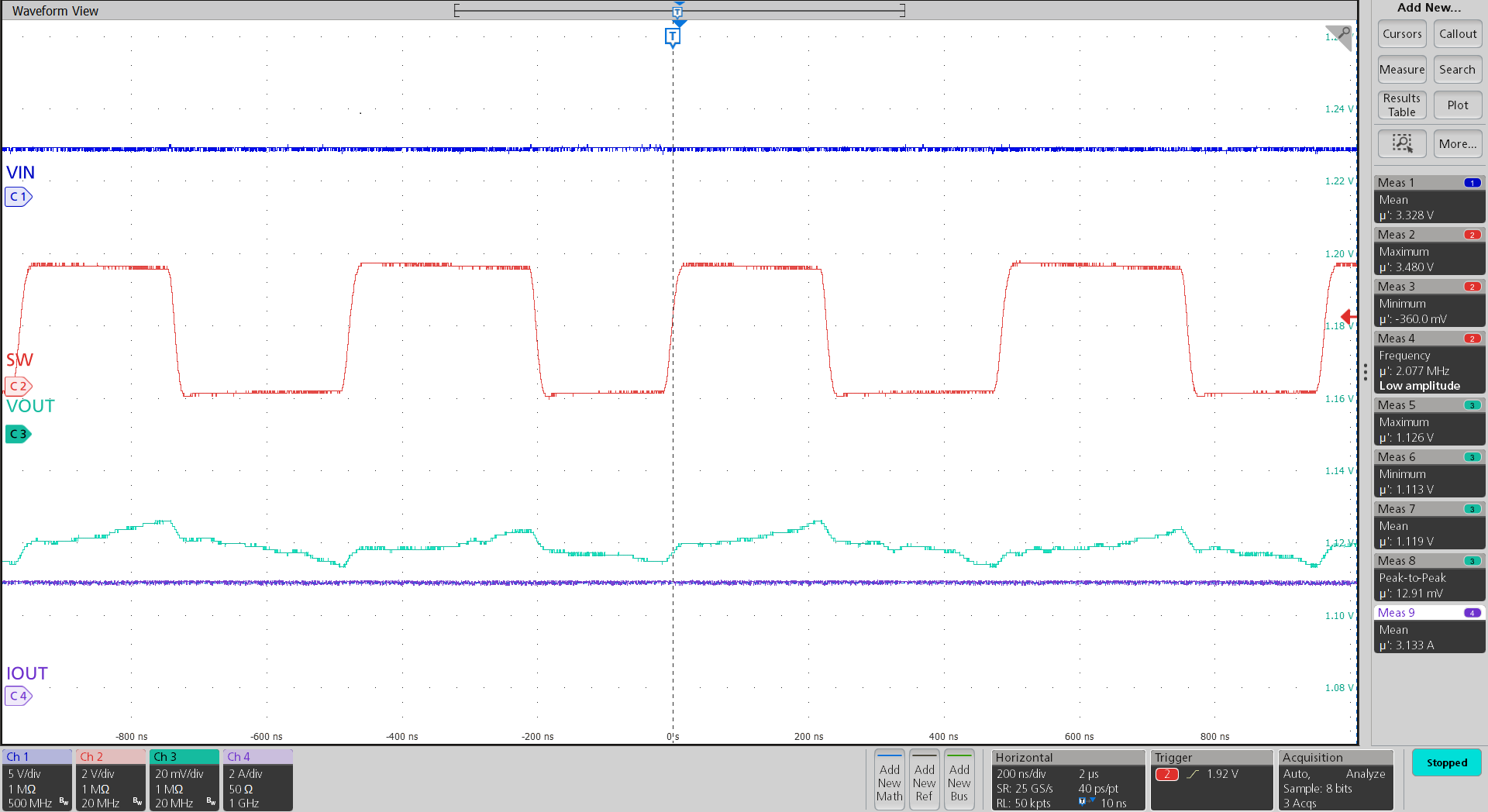1488x812 pixels.
Task: Click the Meas 9 channel 4 badge
Action: point(1472,613)
